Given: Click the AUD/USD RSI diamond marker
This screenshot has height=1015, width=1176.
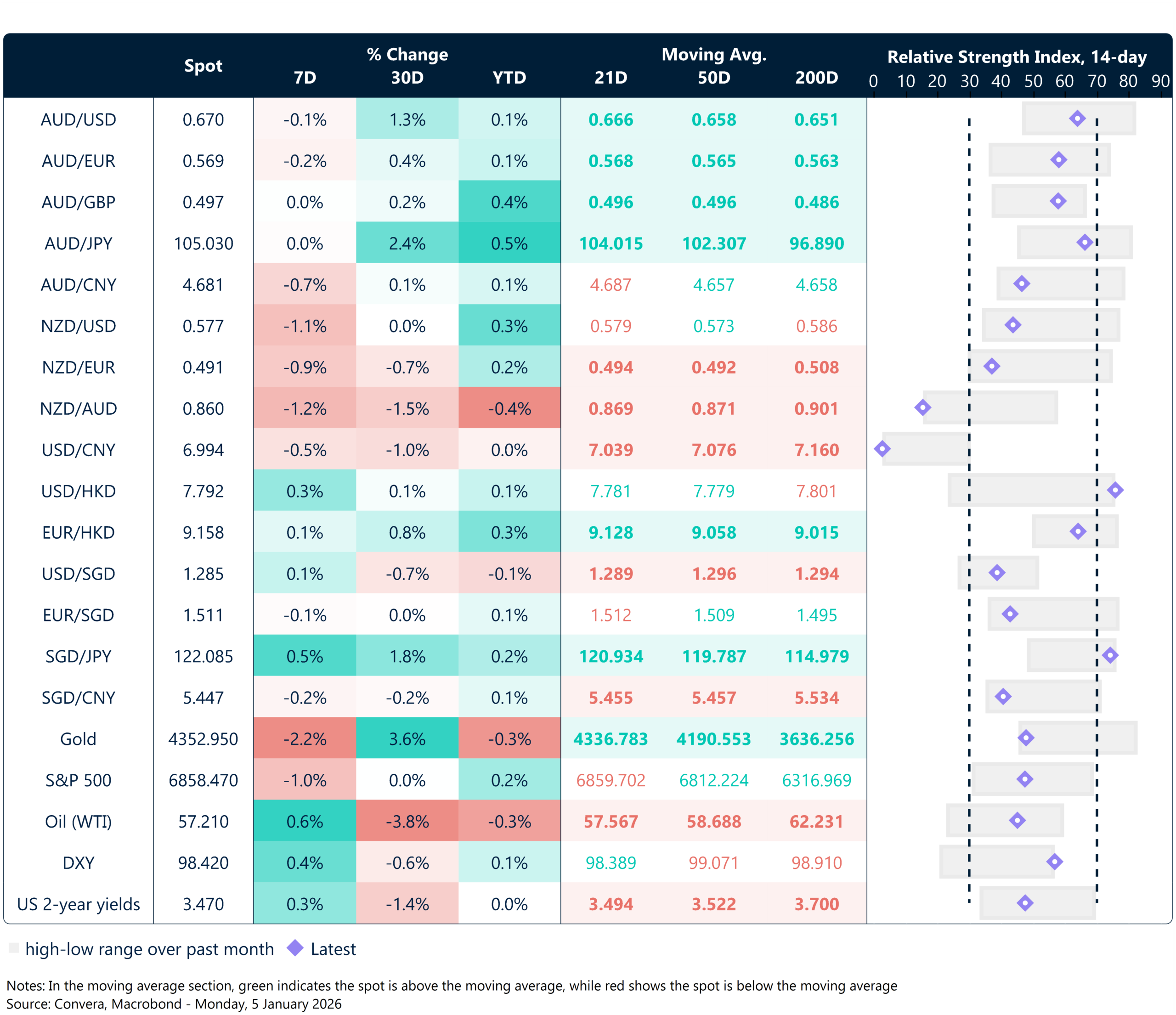Looking at the screenshot, I should [1077, 118].
